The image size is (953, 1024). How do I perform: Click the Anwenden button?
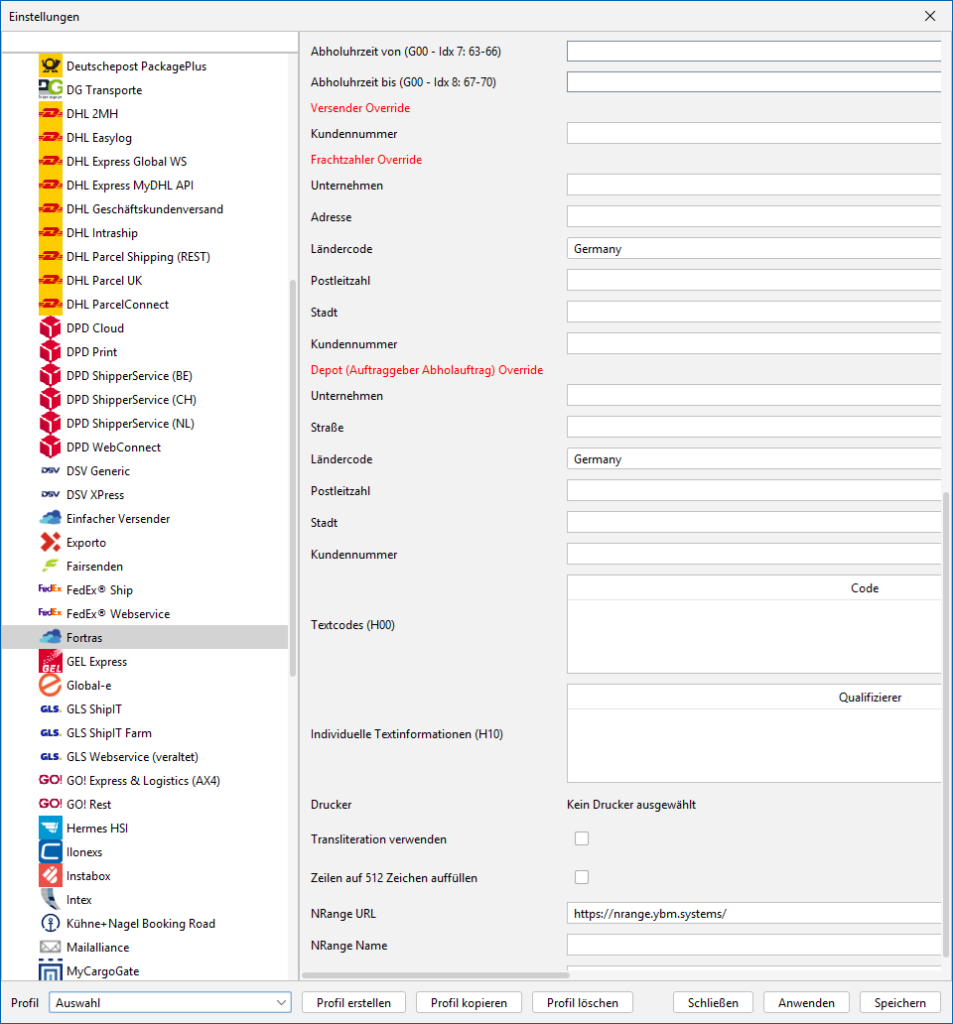[x=806, y=1002]
